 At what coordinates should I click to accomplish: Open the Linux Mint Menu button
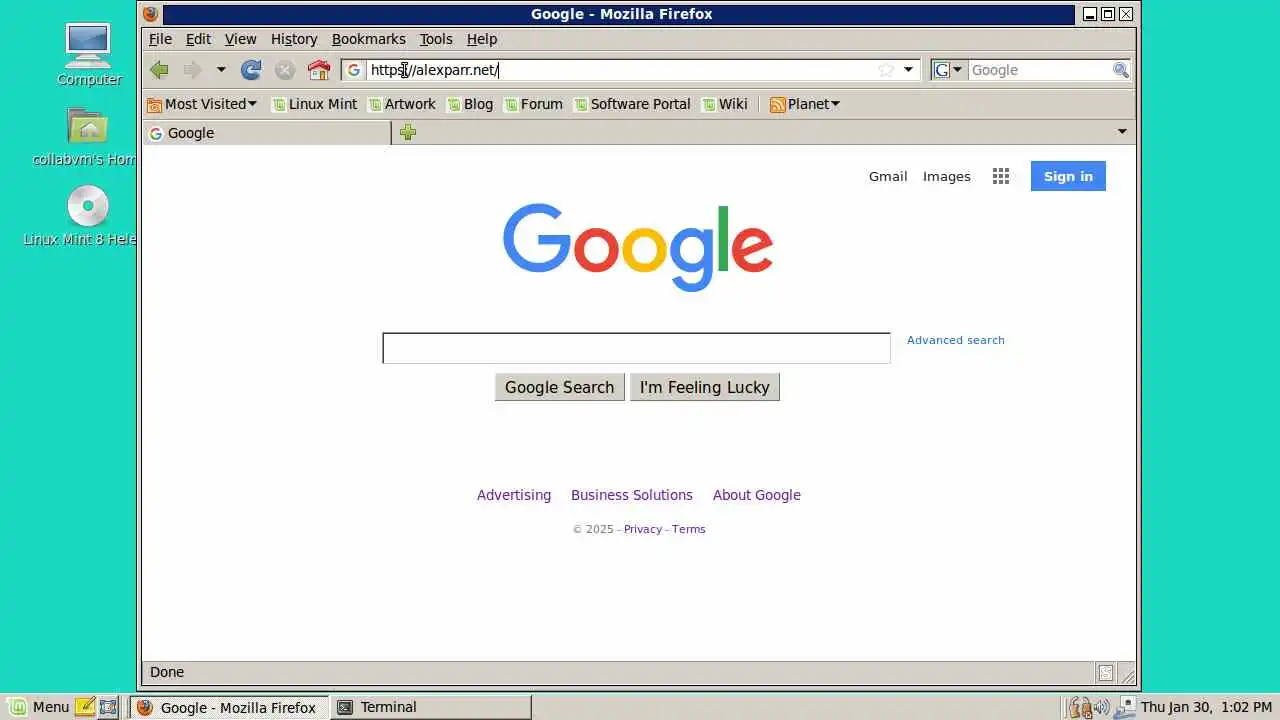point(39,707)
